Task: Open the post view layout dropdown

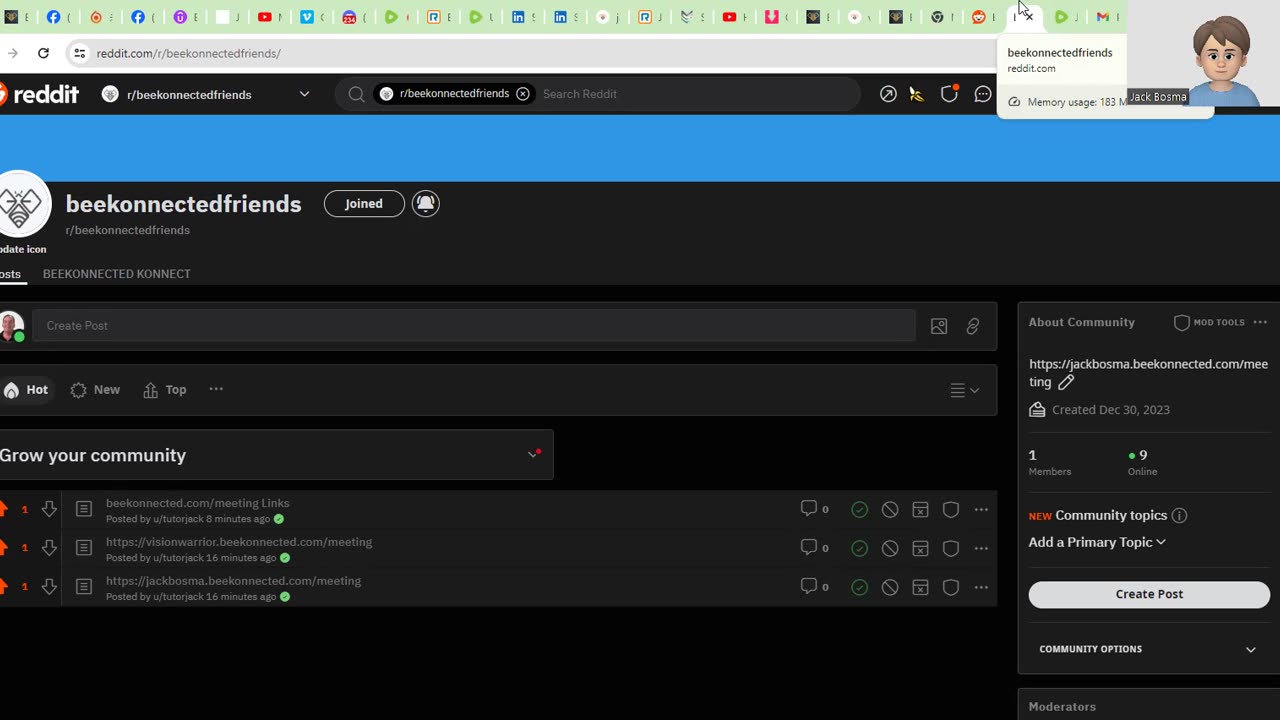Action: pyautogui.click(x=964, y=390)
